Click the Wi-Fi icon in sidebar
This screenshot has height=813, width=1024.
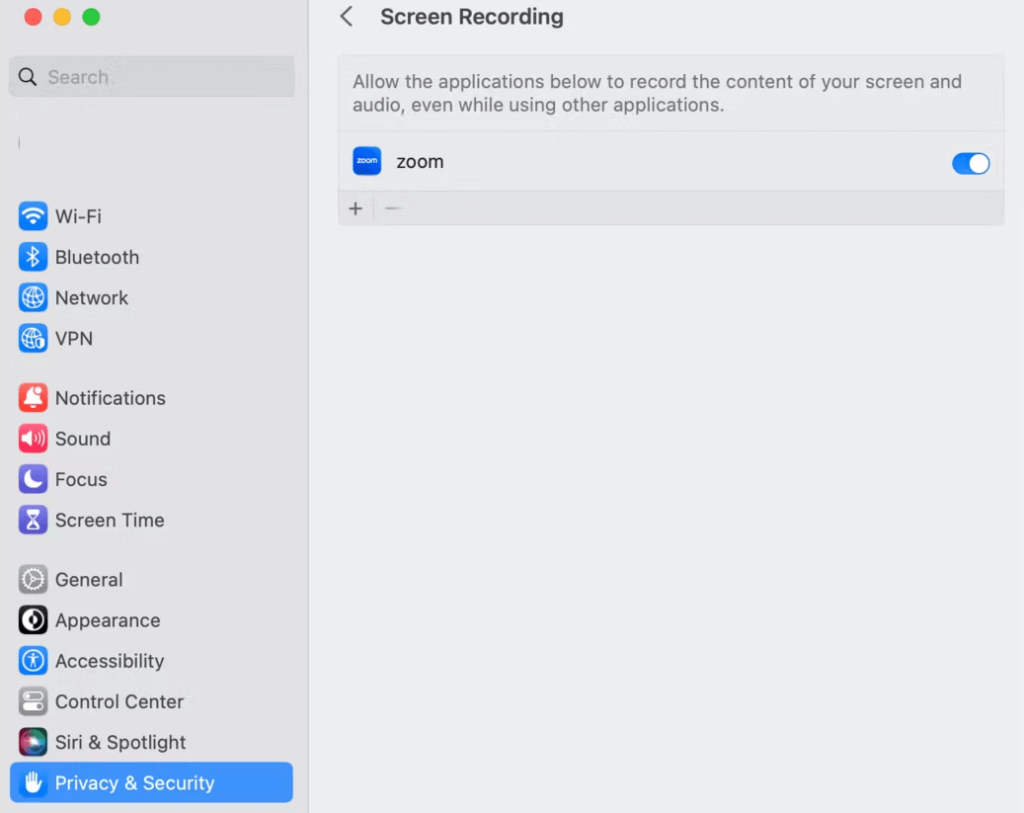33,216
